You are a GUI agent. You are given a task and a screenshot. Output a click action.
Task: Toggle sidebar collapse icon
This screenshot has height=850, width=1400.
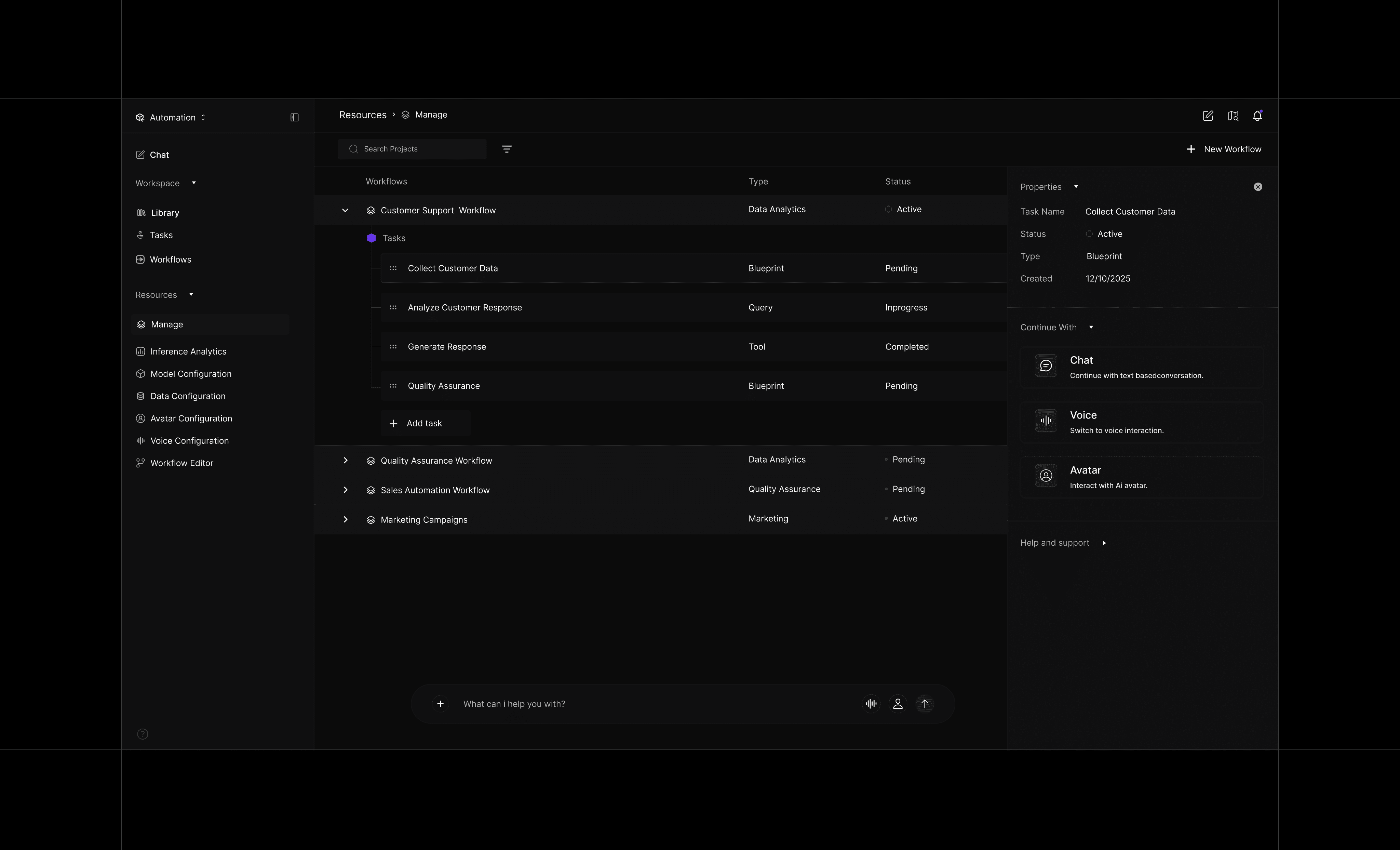[x=294, y=118]
